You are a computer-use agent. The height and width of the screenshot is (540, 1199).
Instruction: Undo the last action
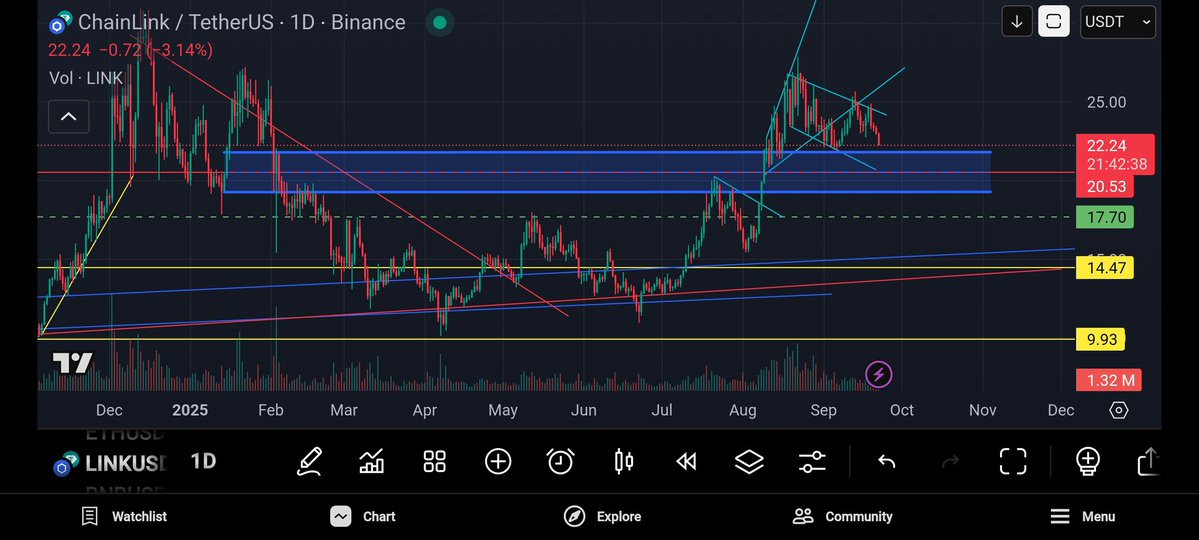[x=886, y=461]
